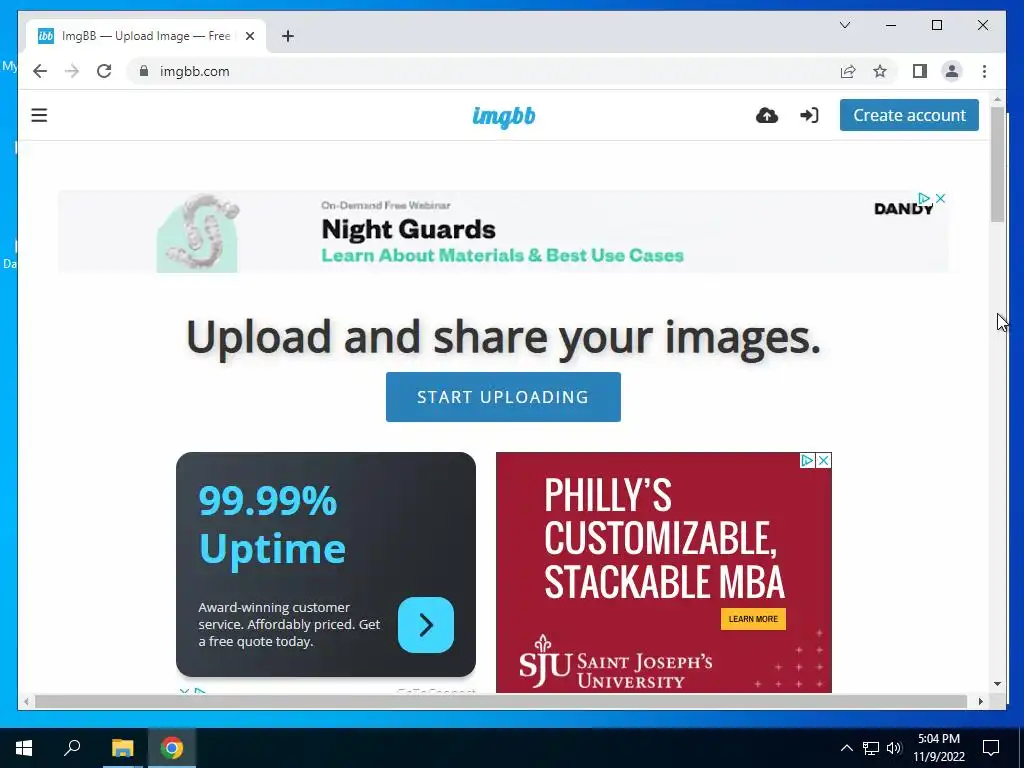Click the Create account button
1024x768 pixels.
pyautogui.click(x=909, y=115)
